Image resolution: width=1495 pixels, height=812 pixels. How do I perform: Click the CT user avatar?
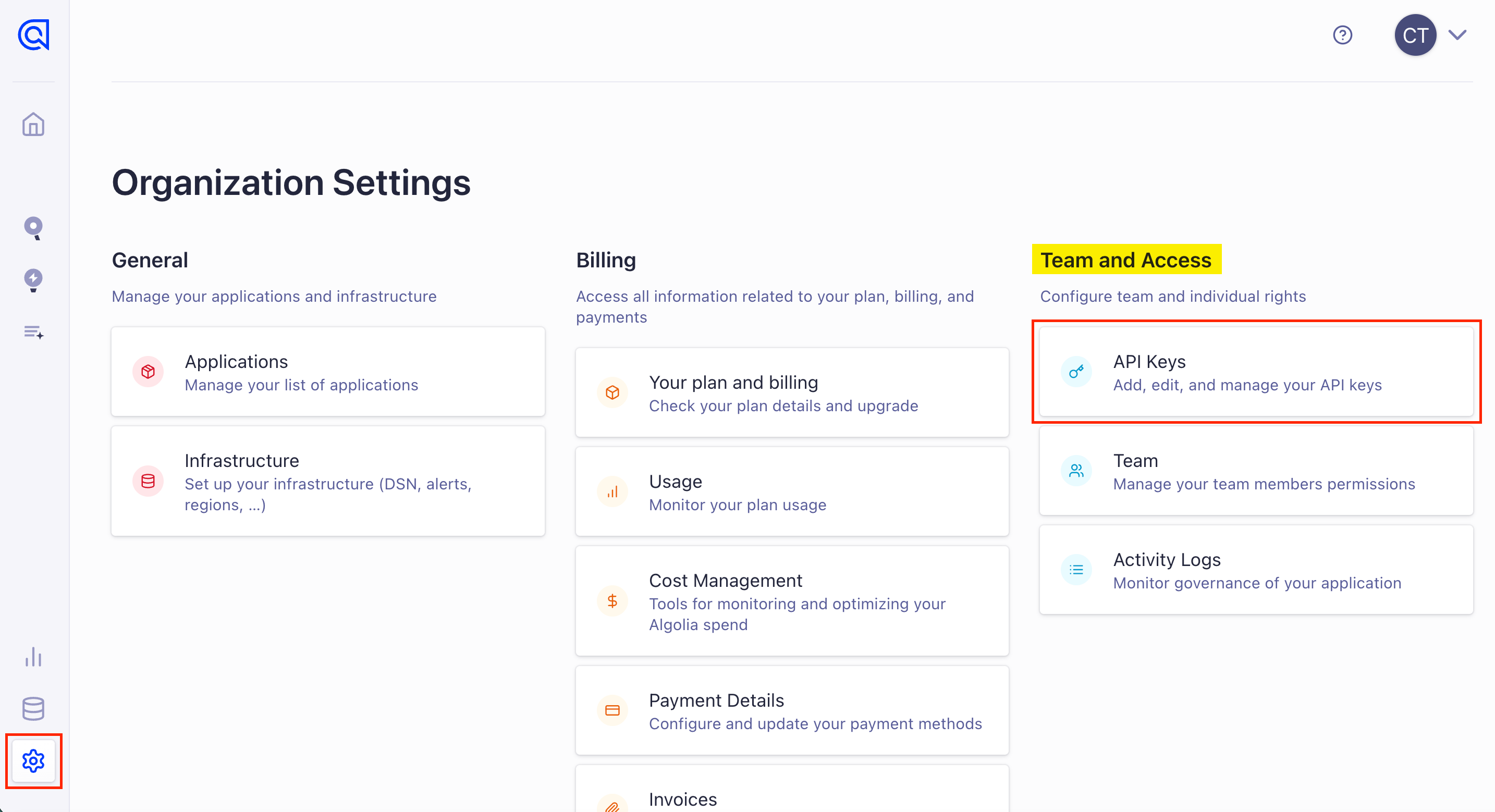pos(1415,35)
